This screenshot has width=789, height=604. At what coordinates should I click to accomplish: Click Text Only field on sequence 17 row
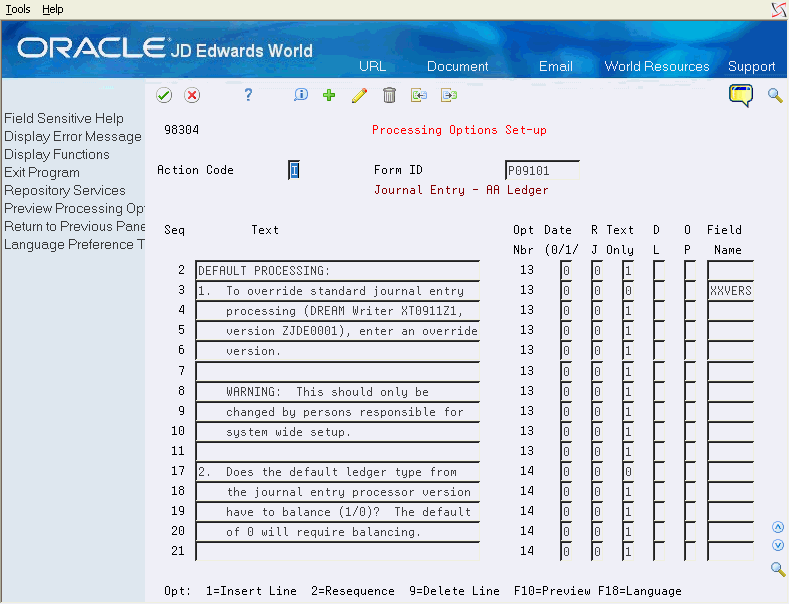click(627, 472)
